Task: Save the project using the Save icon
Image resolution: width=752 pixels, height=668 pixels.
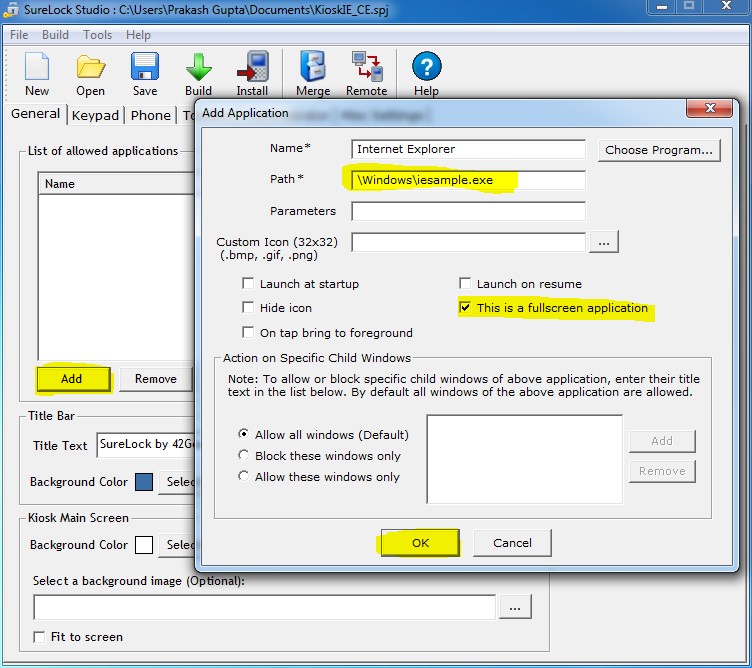Action: tap(145, 68)
